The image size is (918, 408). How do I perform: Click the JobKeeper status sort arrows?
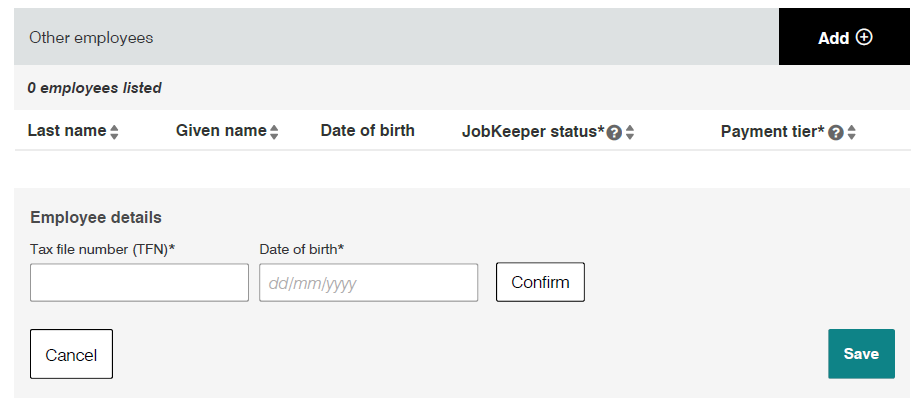point(630,132)
